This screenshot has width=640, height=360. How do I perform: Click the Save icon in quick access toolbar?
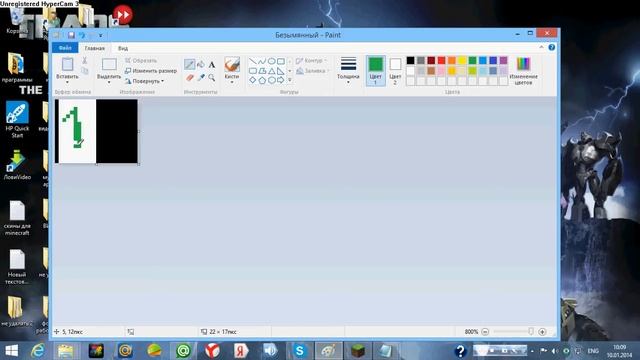point(71,35)
